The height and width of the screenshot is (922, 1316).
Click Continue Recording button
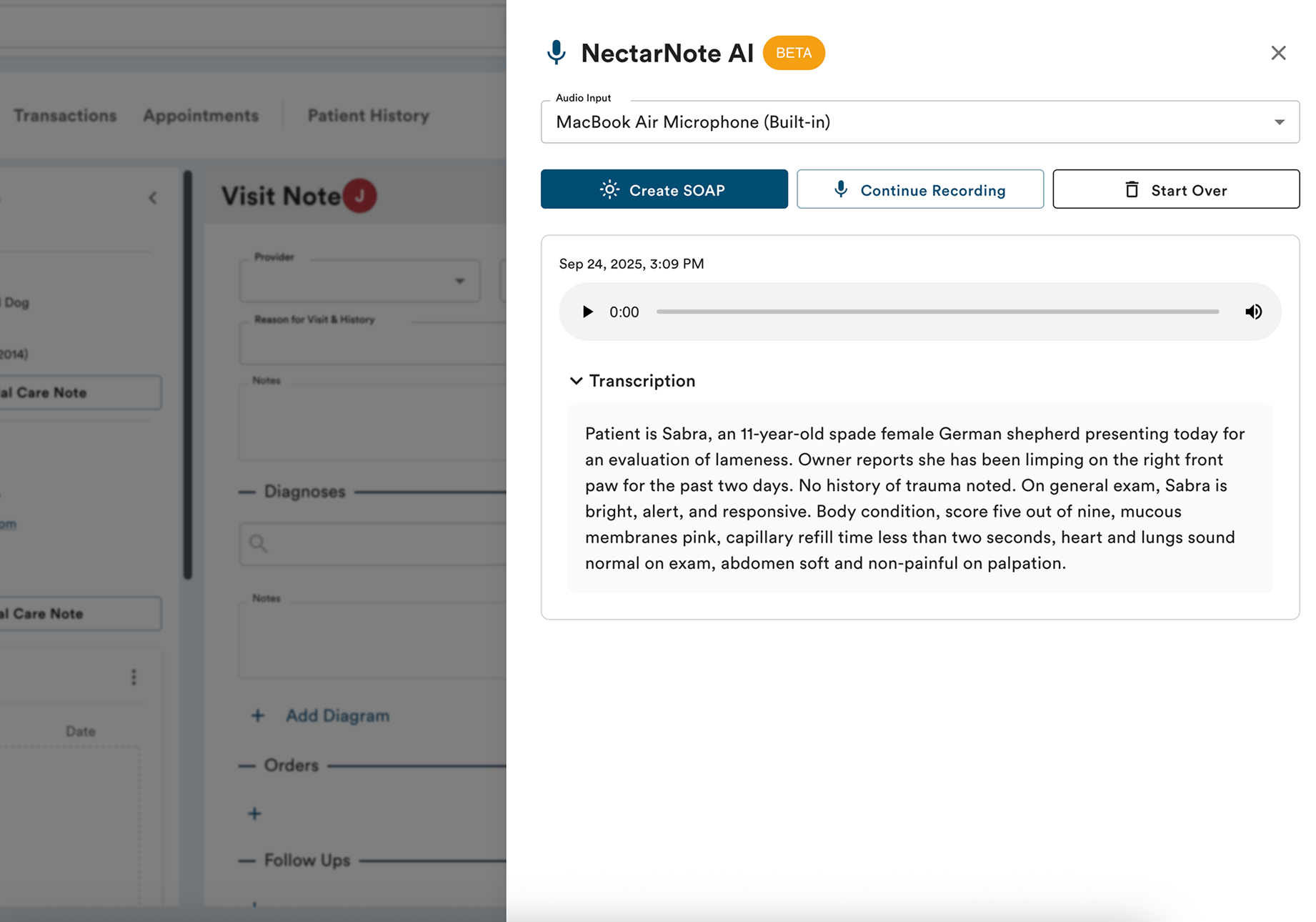pos(919,189)
